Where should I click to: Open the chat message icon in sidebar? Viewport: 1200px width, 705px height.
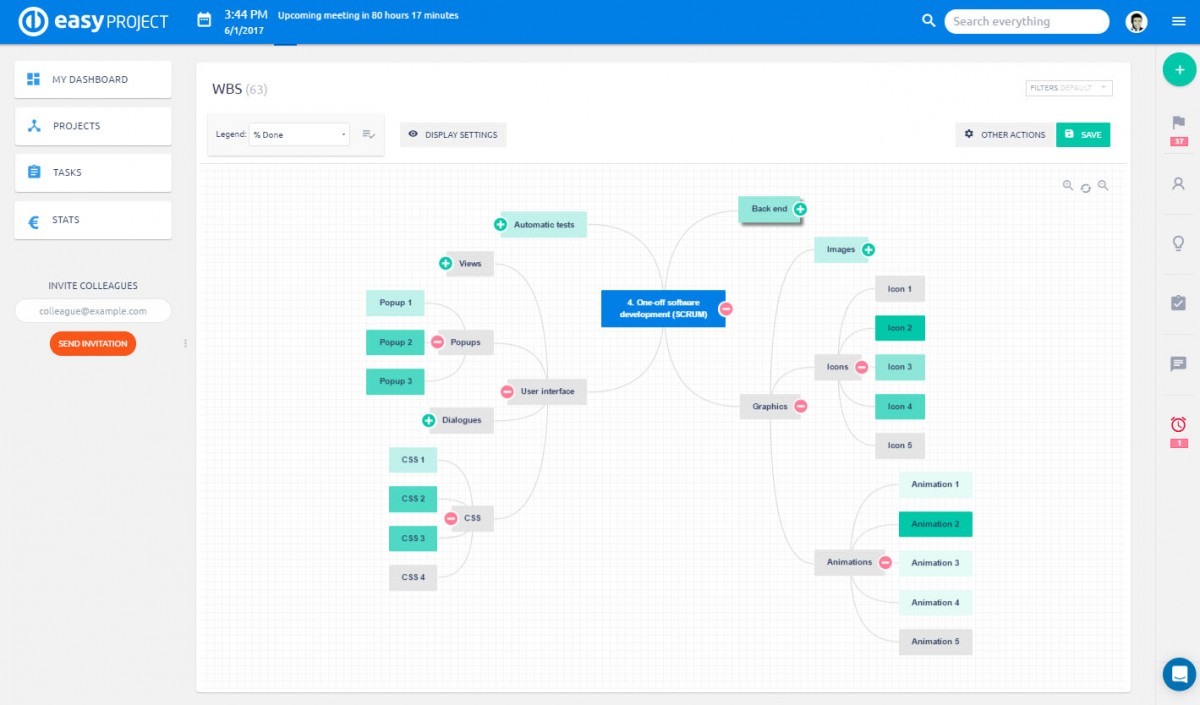click(1178, 364)
